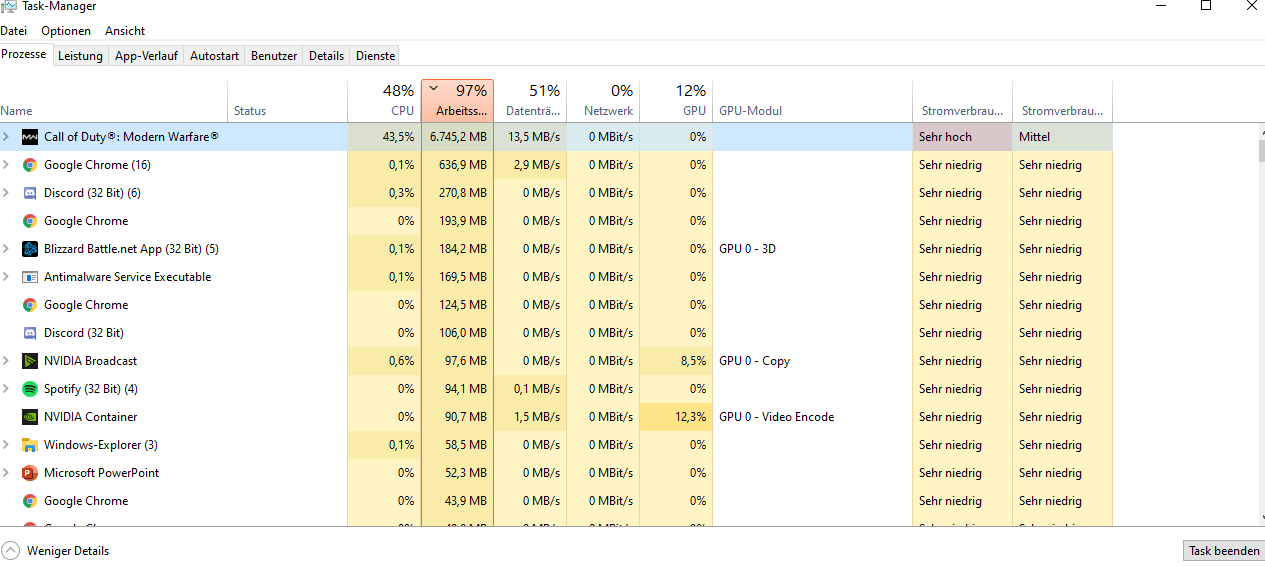Click the 12,3% GPU usage cell
Image resolution: width=1265 pixels, height=566 pixels.
pos(676,417)
